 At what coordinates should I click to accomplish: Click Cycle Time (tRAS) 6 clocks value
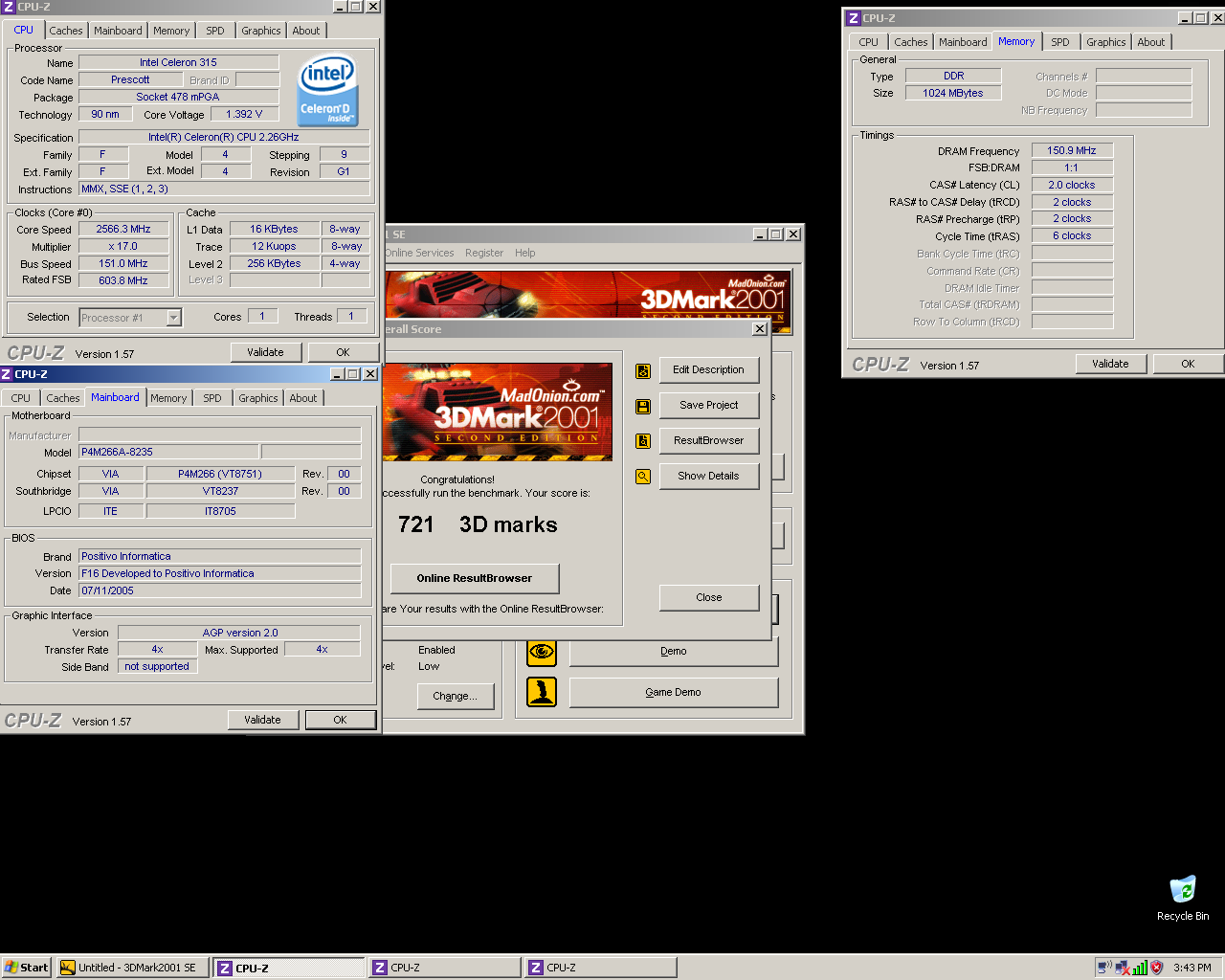click(1072, 235)
